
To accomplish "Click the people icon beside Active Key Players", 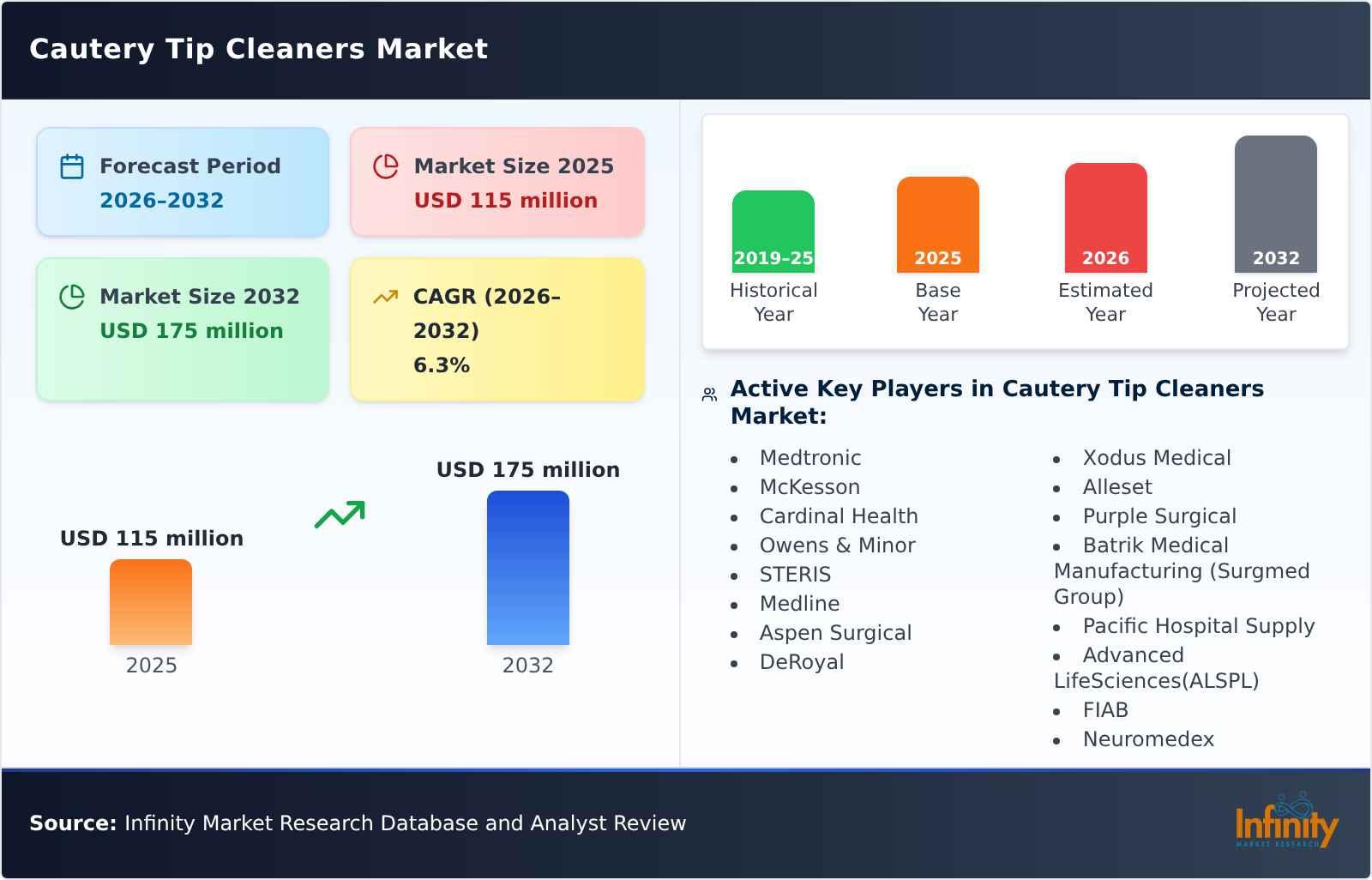I will (x=709, y=395).
